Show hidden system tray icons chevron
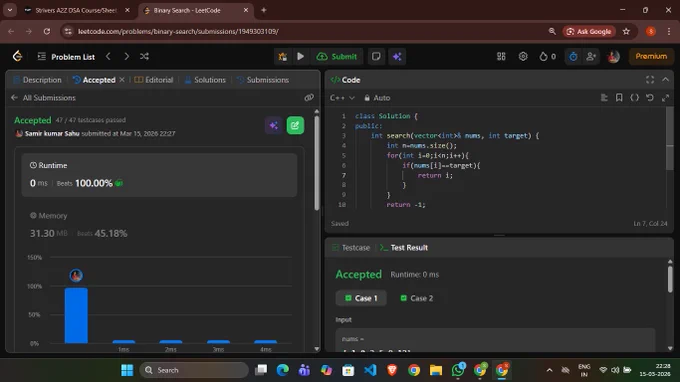The width and height of the screenshot is (680, 382). (x=549, y=370)
